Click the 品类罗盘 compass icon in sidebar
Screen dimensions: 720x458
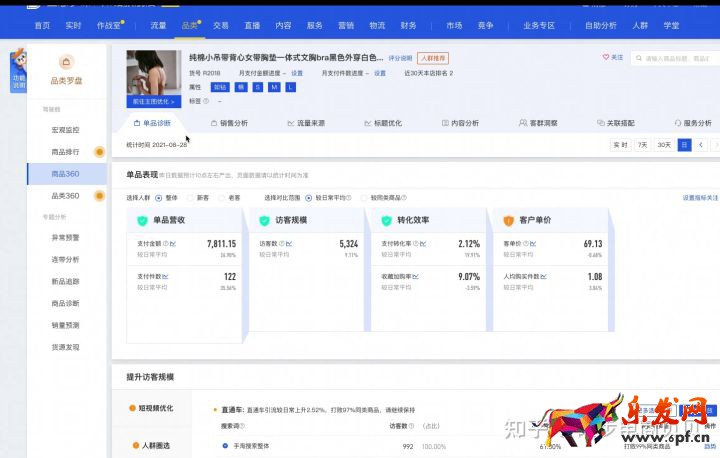point(66,62)
